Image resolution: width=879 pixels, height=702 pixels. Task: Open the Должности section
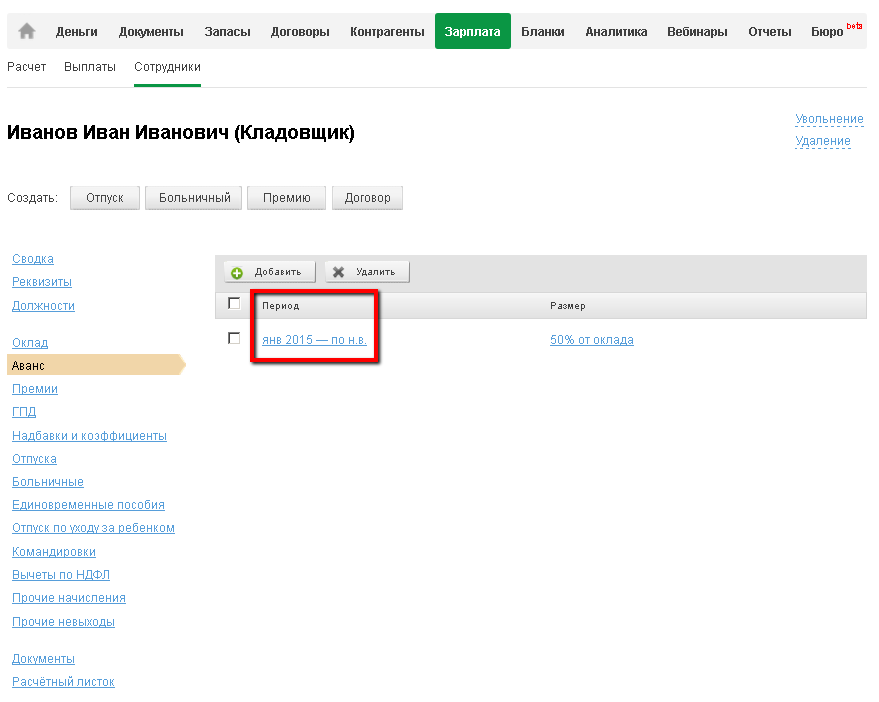(x=43, y=306)
